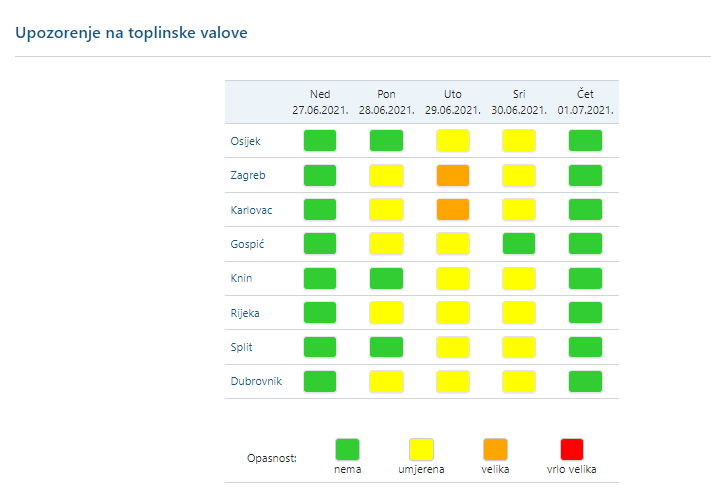
Task: Select Gospić's green indicator for Wednesday 30.06.2021
Action: [519, 243]
